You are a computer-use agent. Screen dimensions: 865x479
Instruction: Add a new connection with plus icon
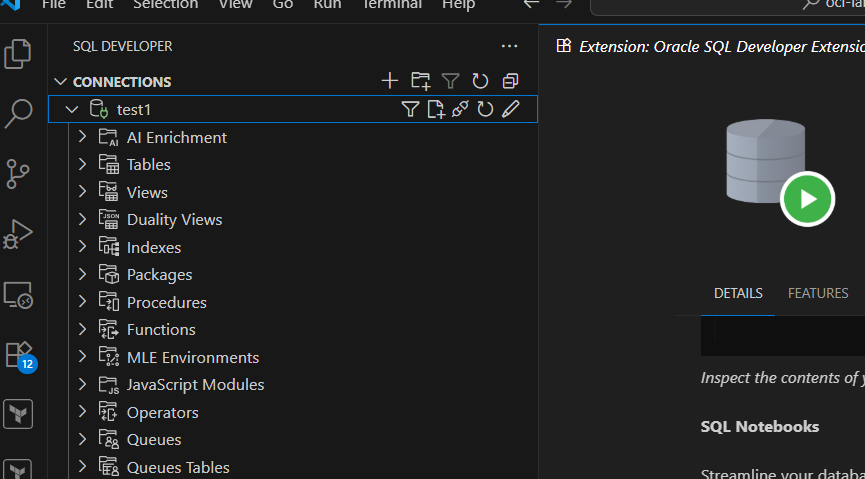pyautogui.click(x=390, y=81)
